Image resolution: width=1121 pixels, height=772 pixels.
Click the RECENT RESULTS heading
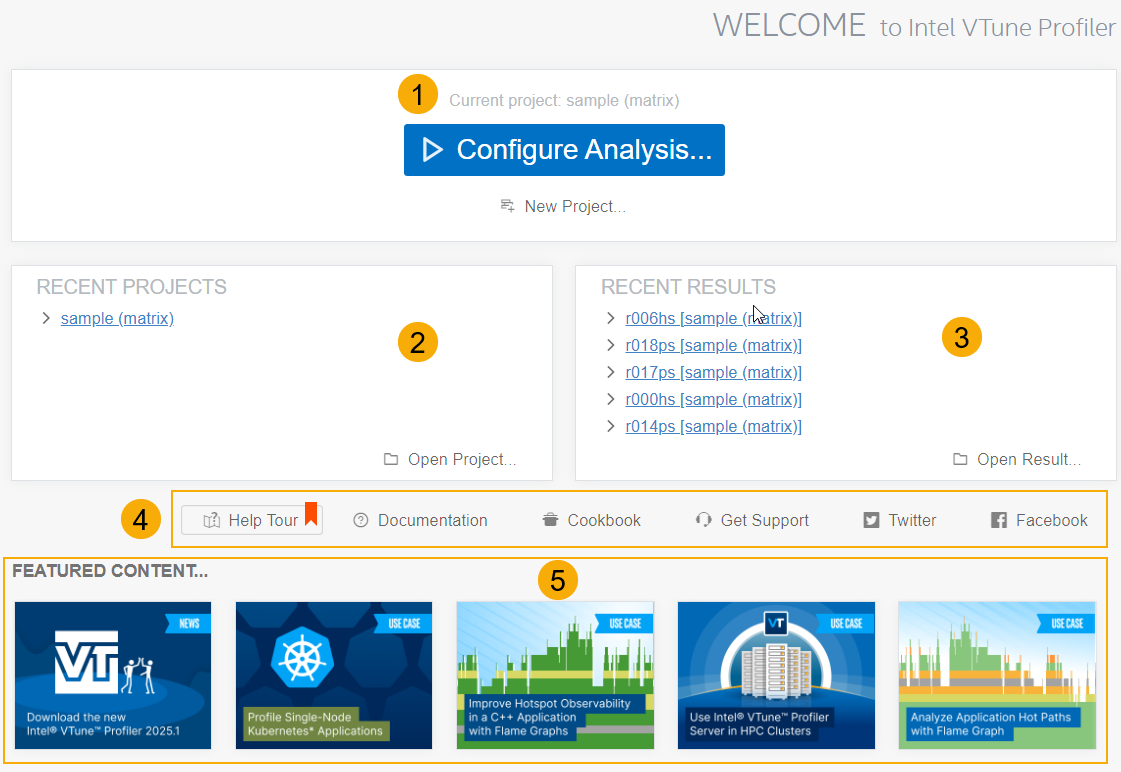(688, 287)
